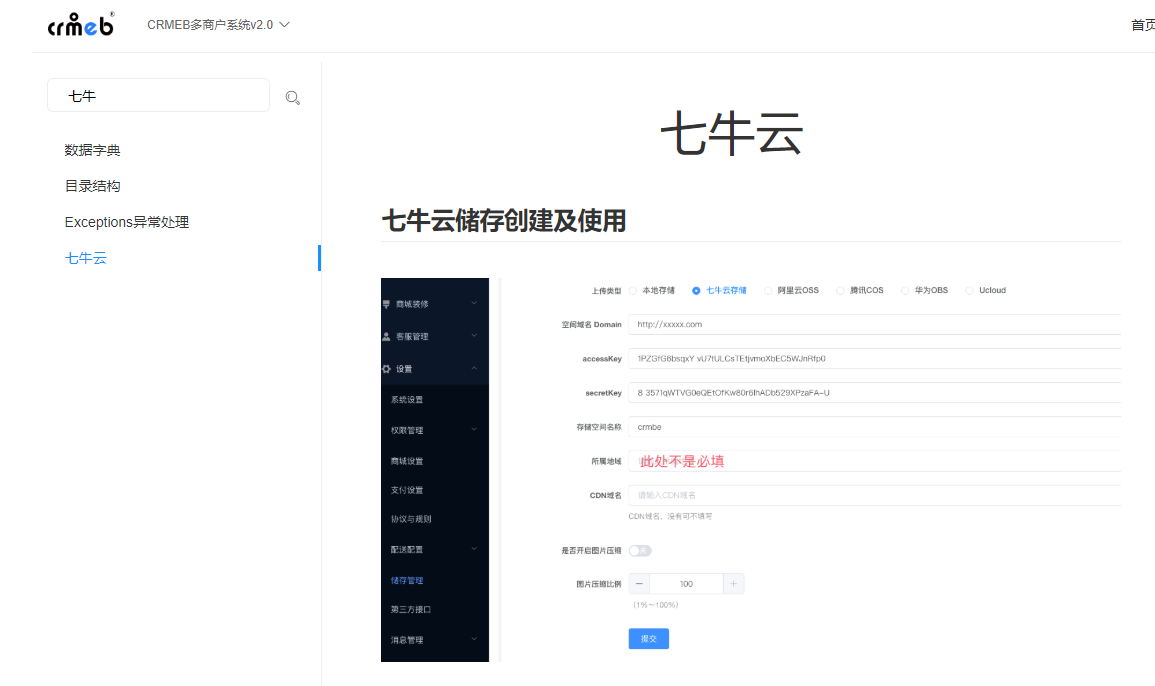Click the 权限管理 menu label

pos(407,430)
